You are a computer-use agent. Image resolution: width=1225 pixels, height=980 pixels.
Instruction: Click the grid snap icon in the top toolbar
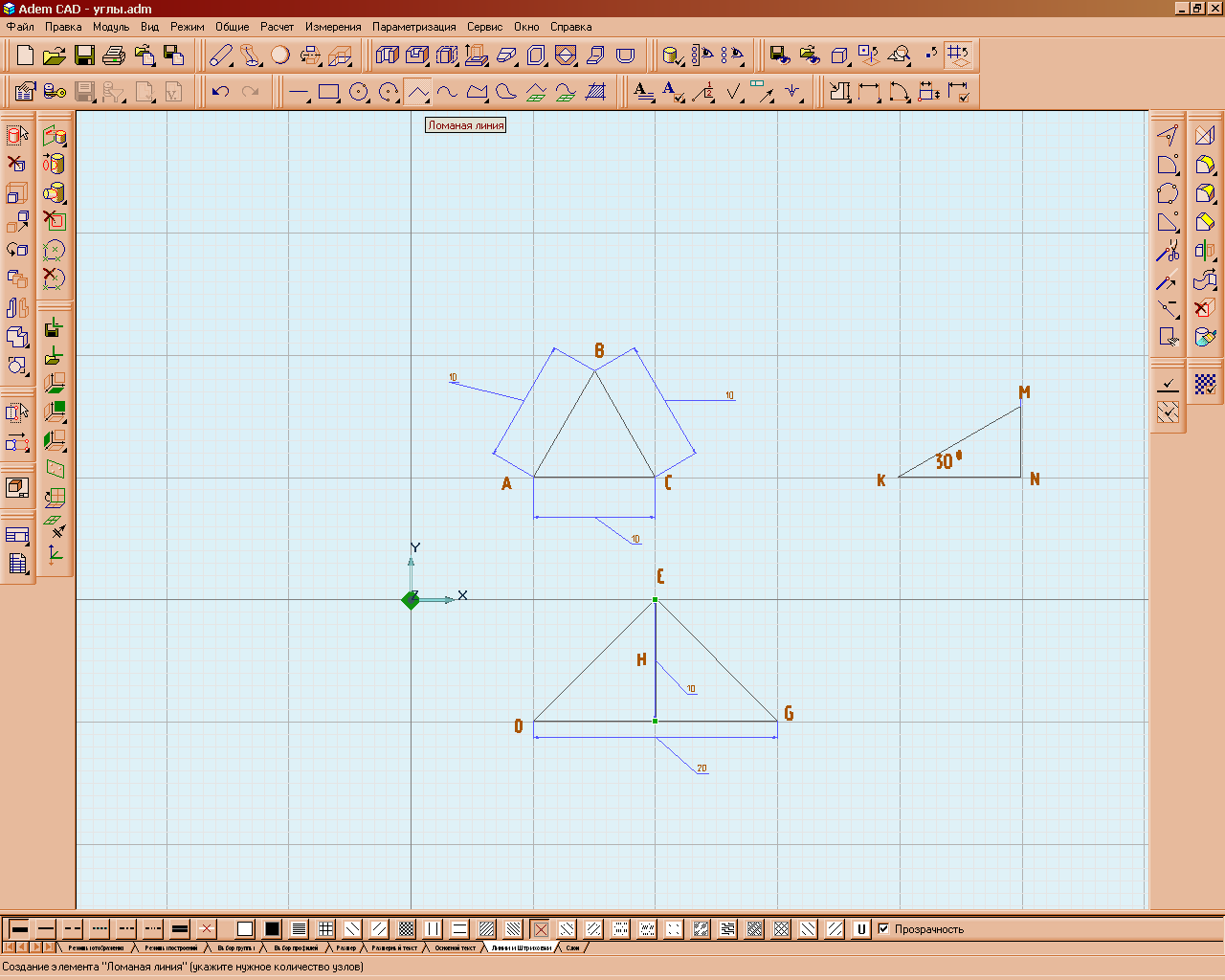coord(958,56)
